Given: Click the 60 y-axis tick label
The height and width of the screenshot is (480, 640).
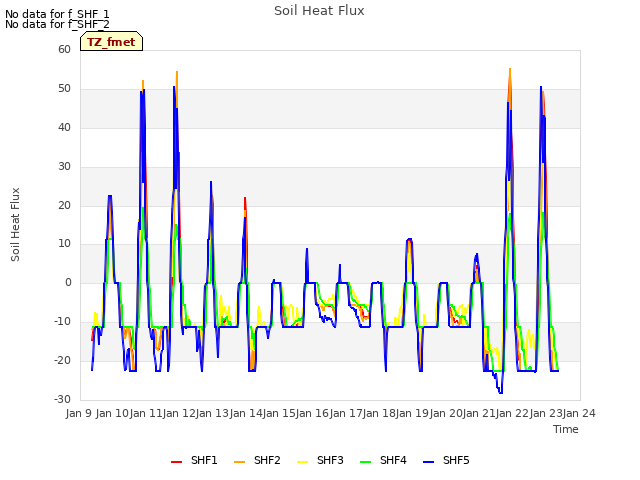Looking at the screenshot, I should [64, 49].
